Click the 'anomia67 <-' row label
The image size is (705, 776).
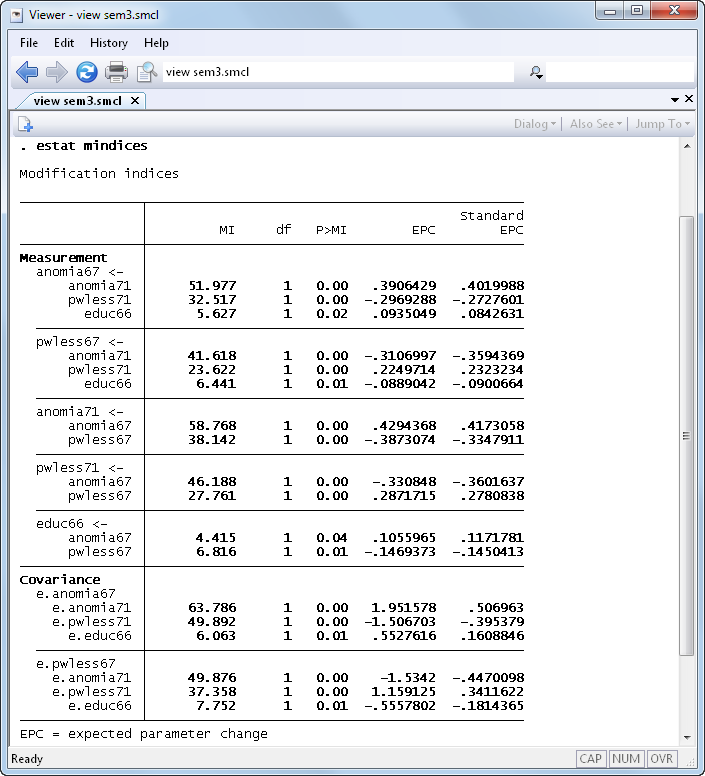pos(80,272)
